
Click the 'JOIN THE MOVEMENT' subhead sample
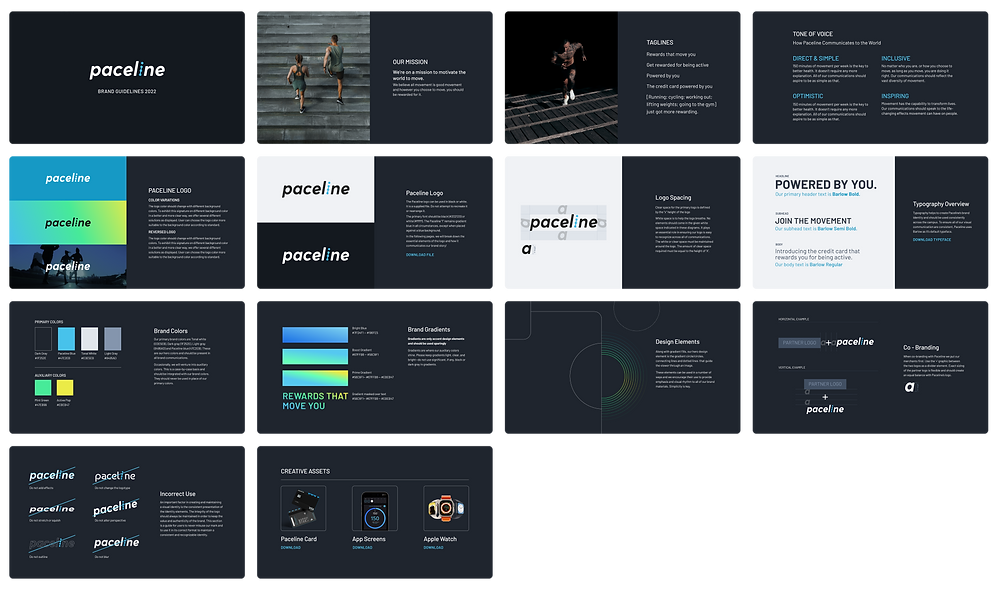(813, 221)
